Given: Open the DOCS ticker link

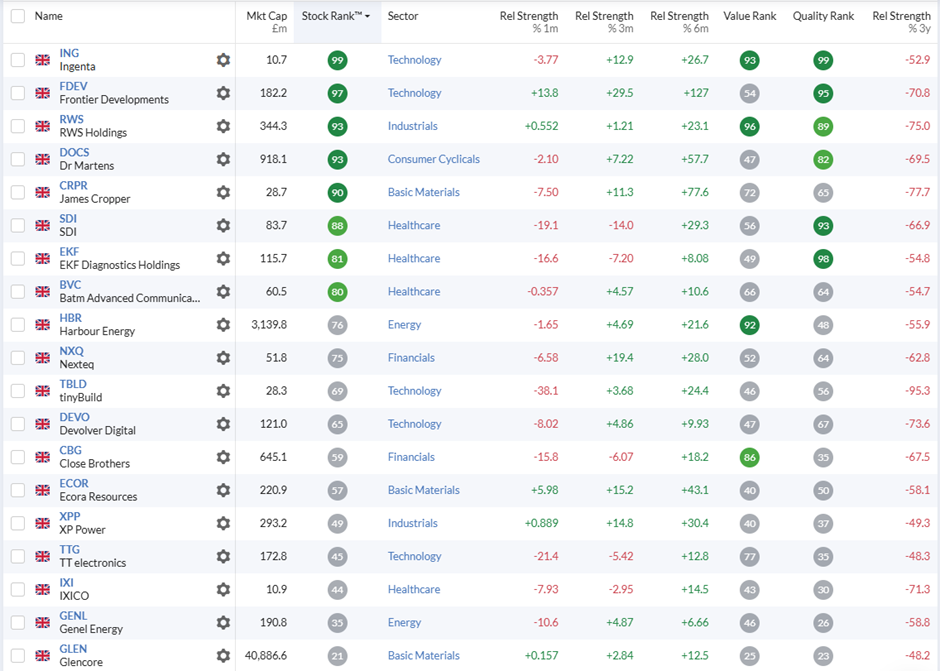Looking at the screenshot, I should (74, 152).
